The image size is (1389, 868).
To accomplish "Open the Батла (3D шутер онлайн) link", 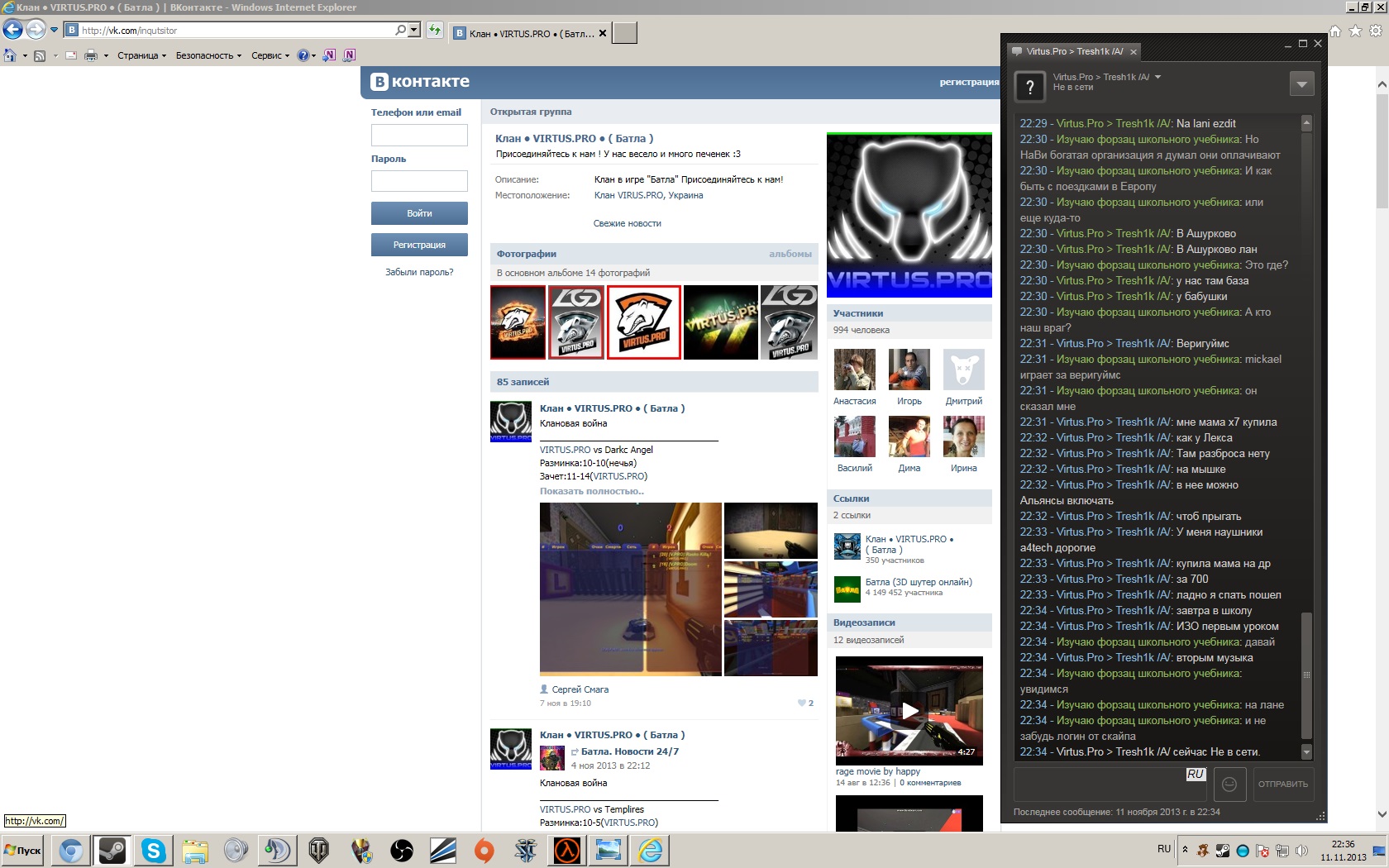I will coord(919,582).
